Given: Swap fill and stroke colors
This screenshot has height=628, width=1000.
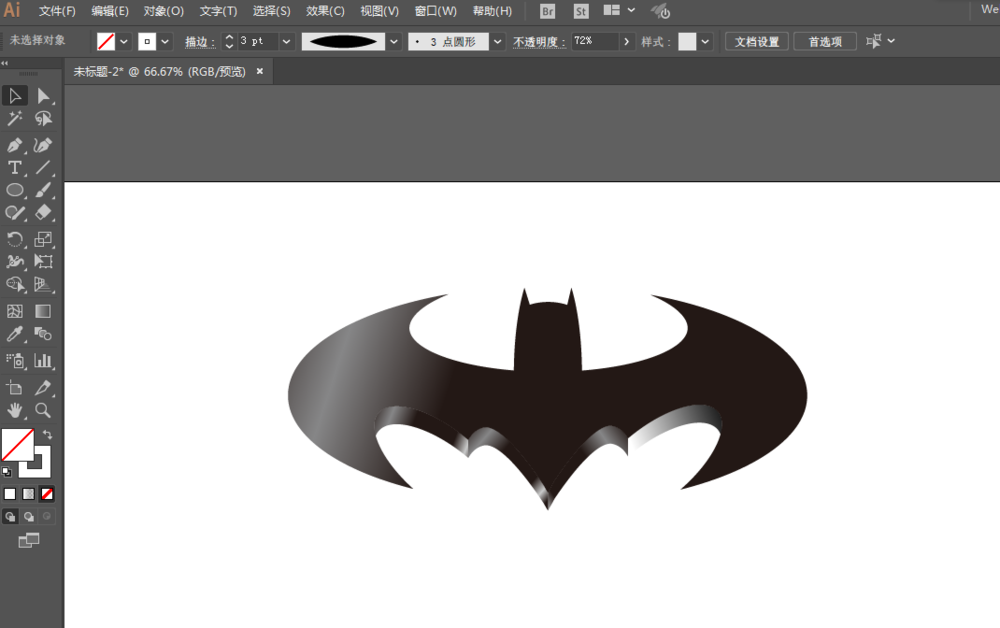Looking at the screenshot, I should pos(48,434).
